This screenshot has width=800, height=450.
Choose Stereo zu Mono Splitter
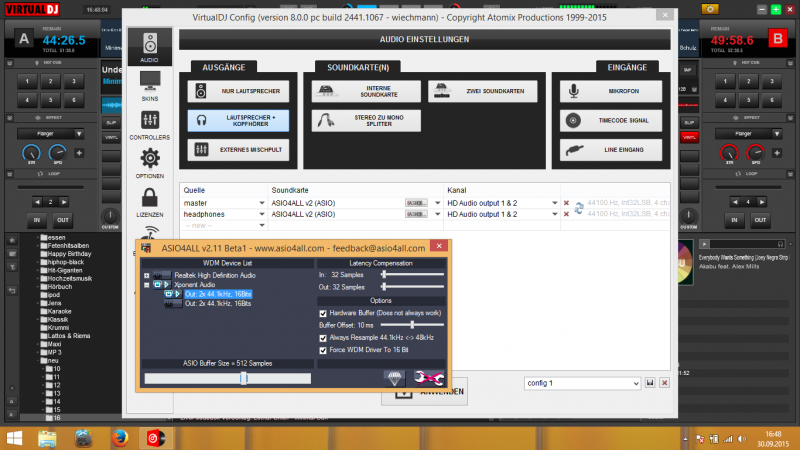[366, 120]
